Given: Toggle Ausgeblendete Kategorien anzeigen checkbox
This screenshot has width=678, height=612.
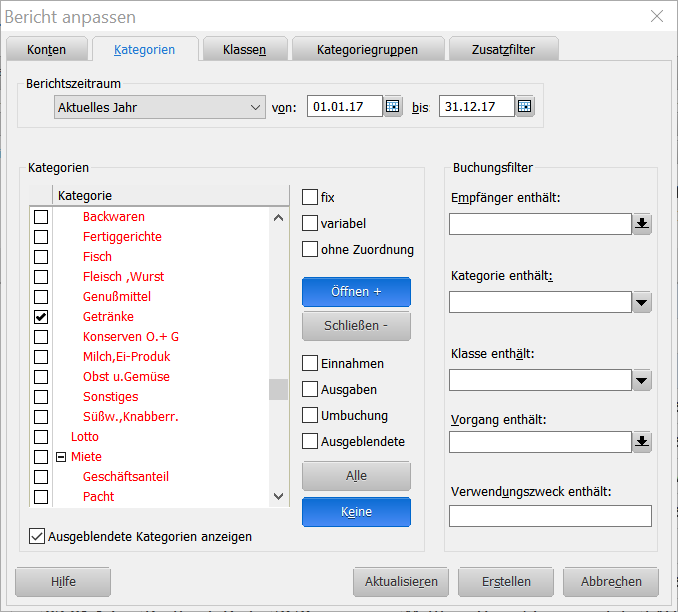Looking at the screenshot, I should coord(38,537).
